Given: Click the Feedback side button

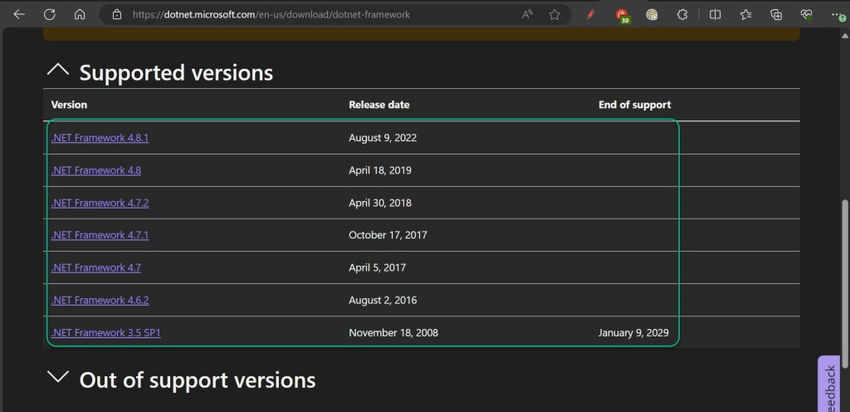Looking at the screenshot, I should tap(829, 384).
